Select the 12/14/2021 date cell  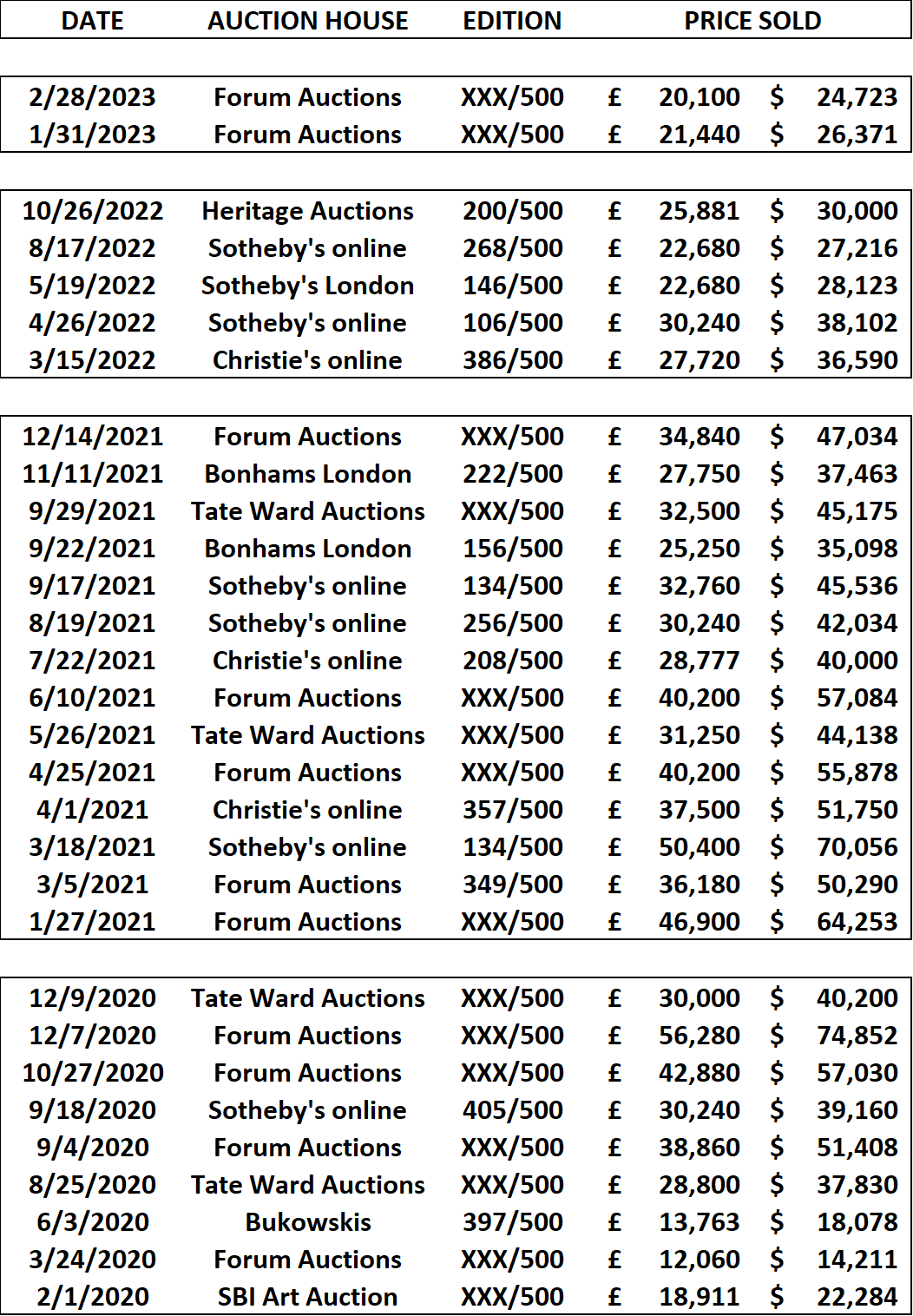[93, 437]
